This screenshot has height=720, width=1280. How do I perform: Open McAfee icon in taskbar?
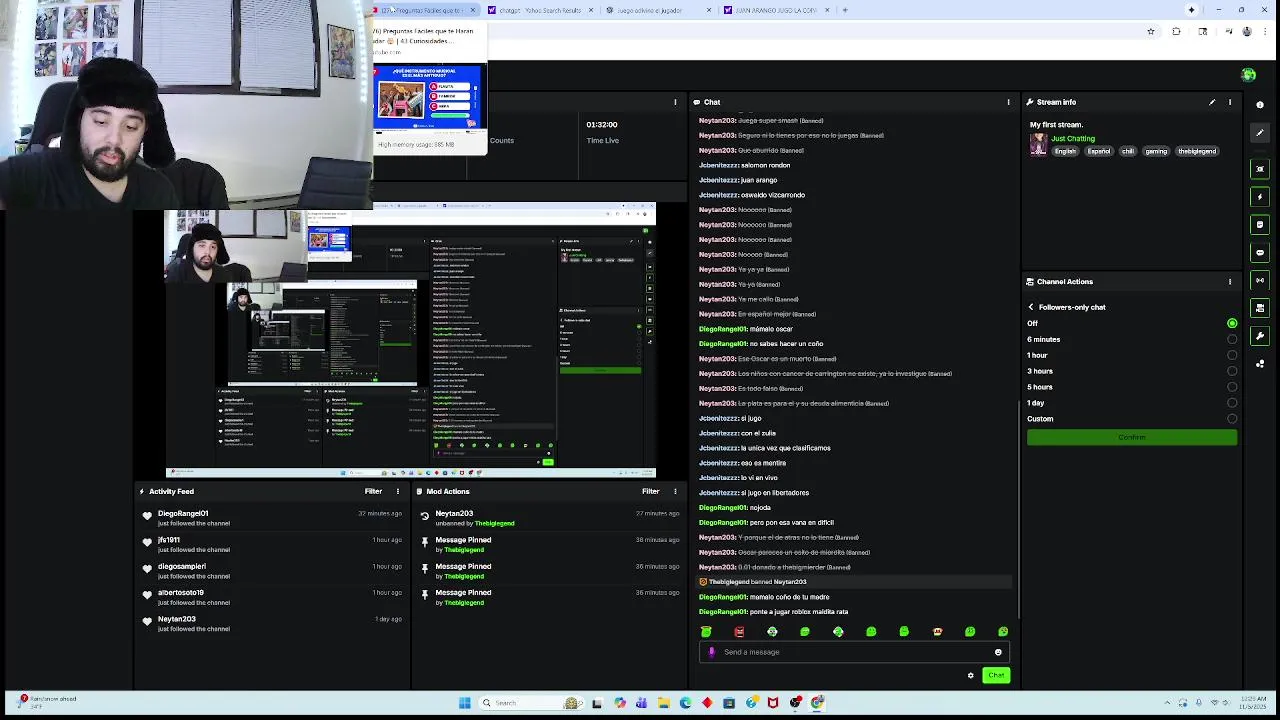point(773,703)
